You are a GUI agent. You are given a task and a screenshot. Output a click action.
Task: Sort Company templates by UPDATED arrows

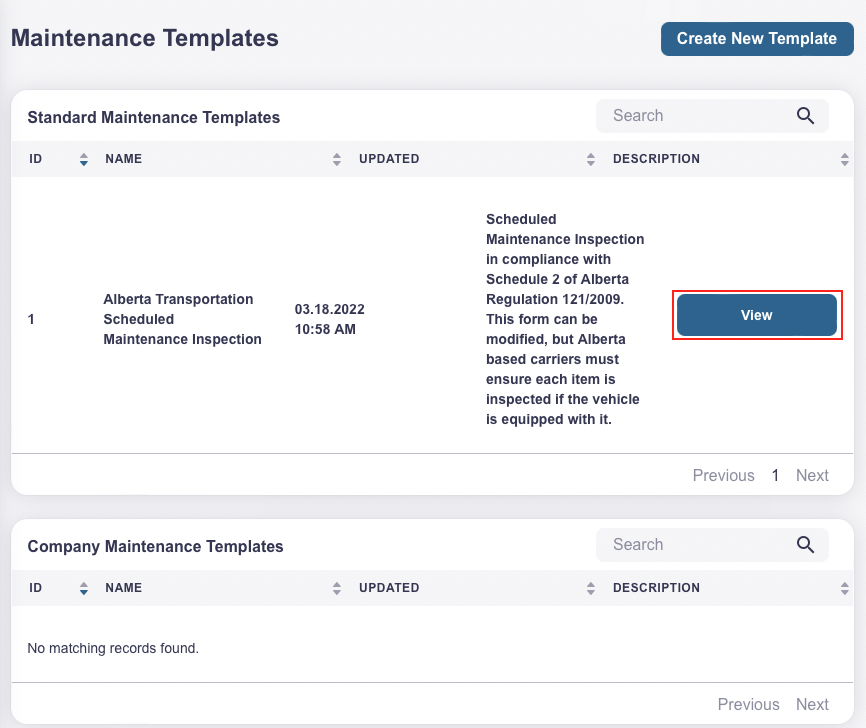(x=591, y=588)
